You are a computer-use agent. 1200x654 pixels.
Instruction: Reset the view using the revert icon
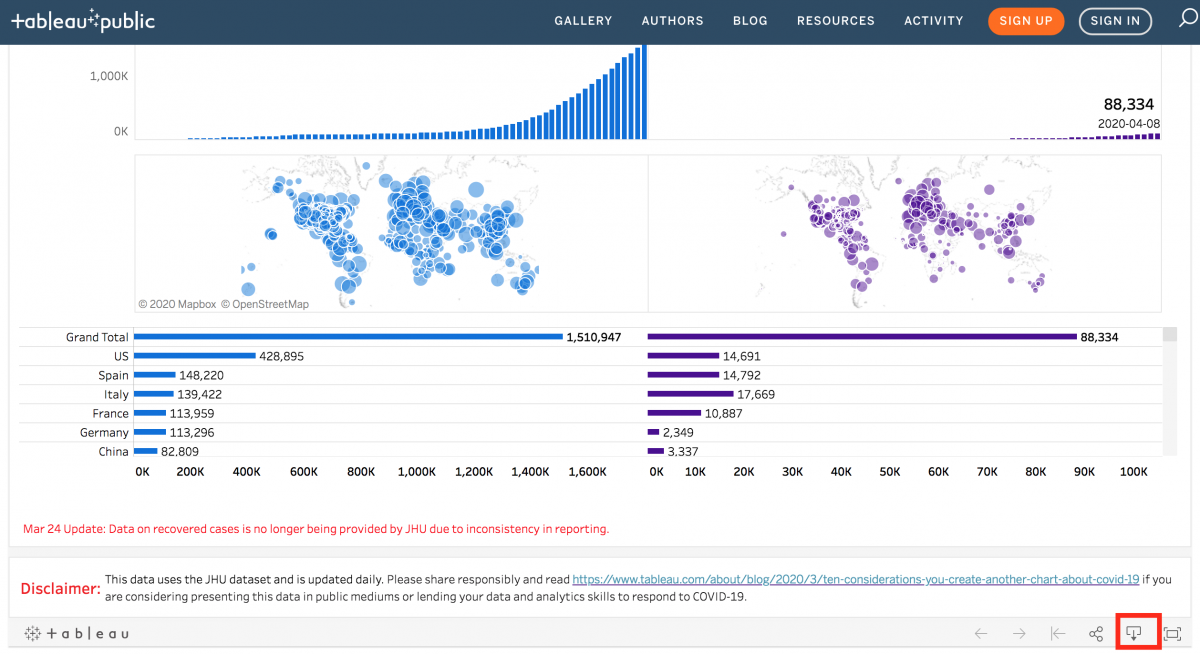1057,632
